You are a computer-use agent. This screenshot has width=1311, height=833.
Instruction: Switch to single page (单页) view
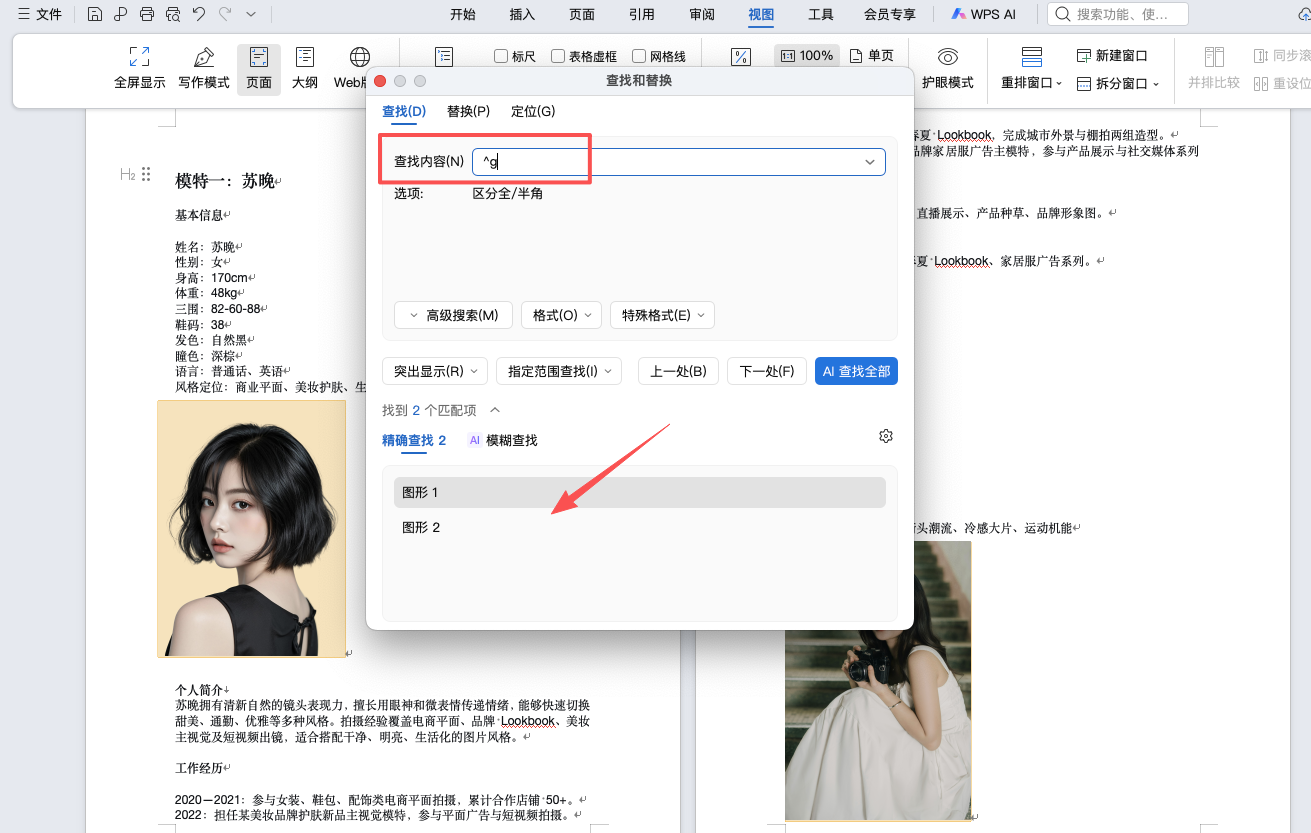click(x=872, y=56)
